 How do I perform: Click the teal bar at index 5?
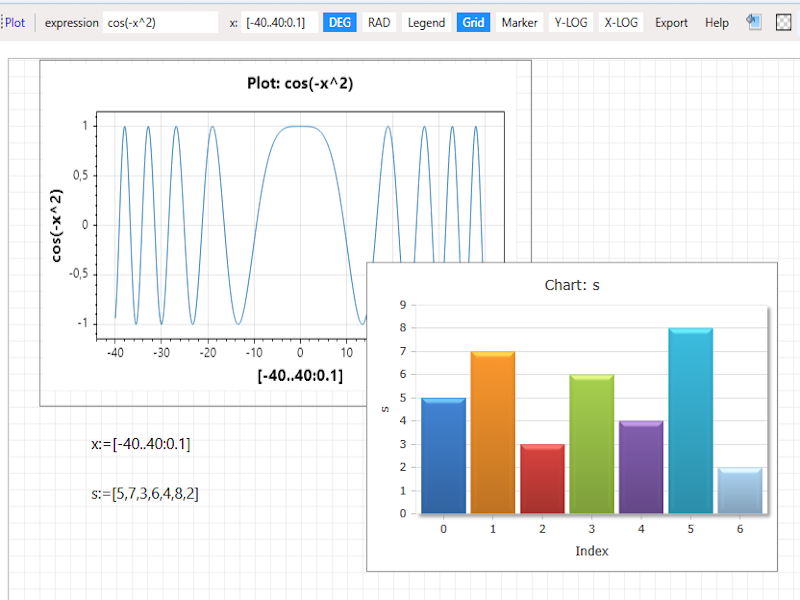click(x=691, y=420)
